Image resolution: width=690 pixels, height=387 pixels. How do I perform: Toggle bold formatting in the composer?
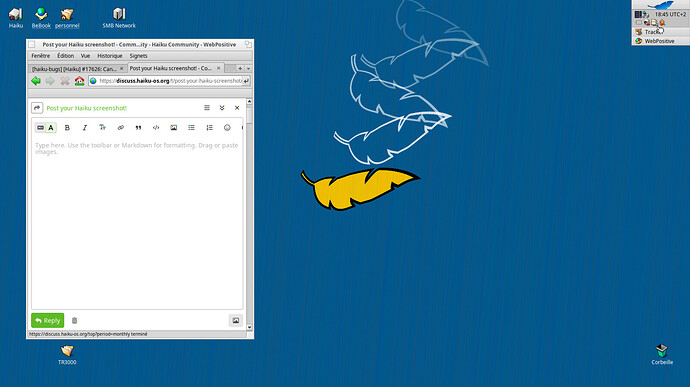click(x=67, y=128)
